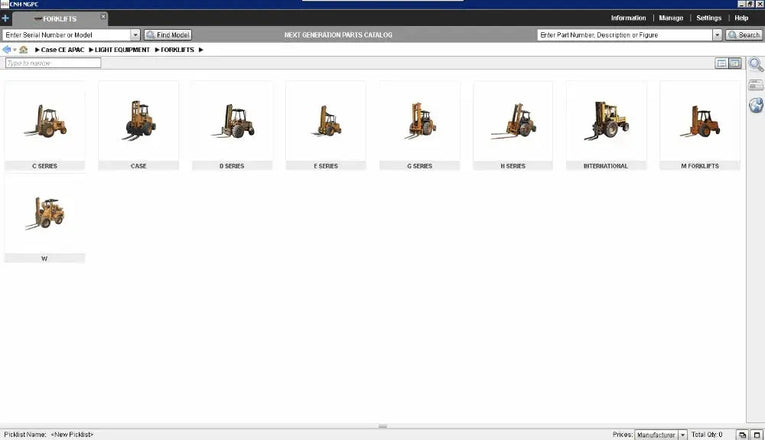Open the globe icon in right sidebar
Screen dimensions: 765x440
click(756, 105)
